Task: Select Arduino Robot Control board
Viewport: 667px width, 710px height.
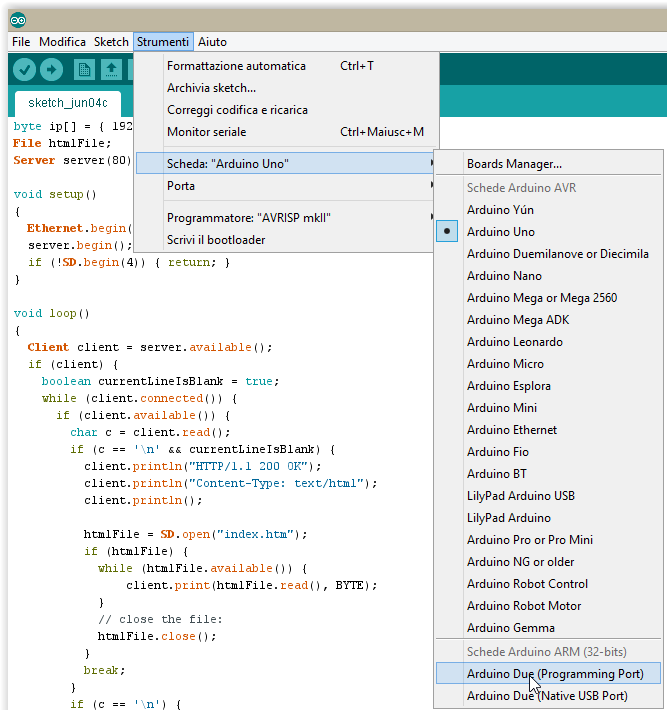Action: tap(548, 584)
